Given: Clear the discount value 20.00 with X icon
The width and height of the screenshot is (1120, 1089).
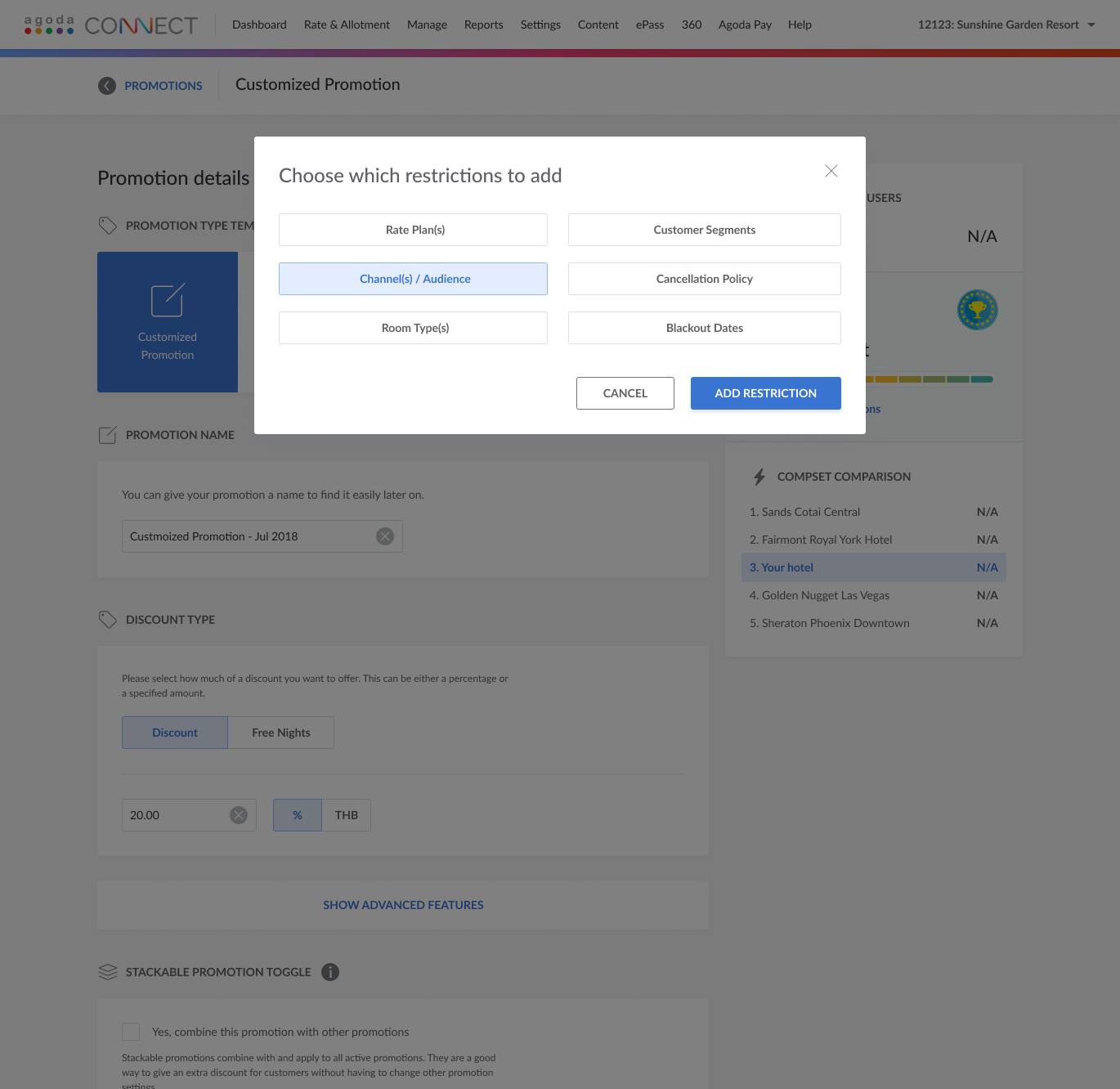Looking at the screenshot, I should tap(239, 815).
